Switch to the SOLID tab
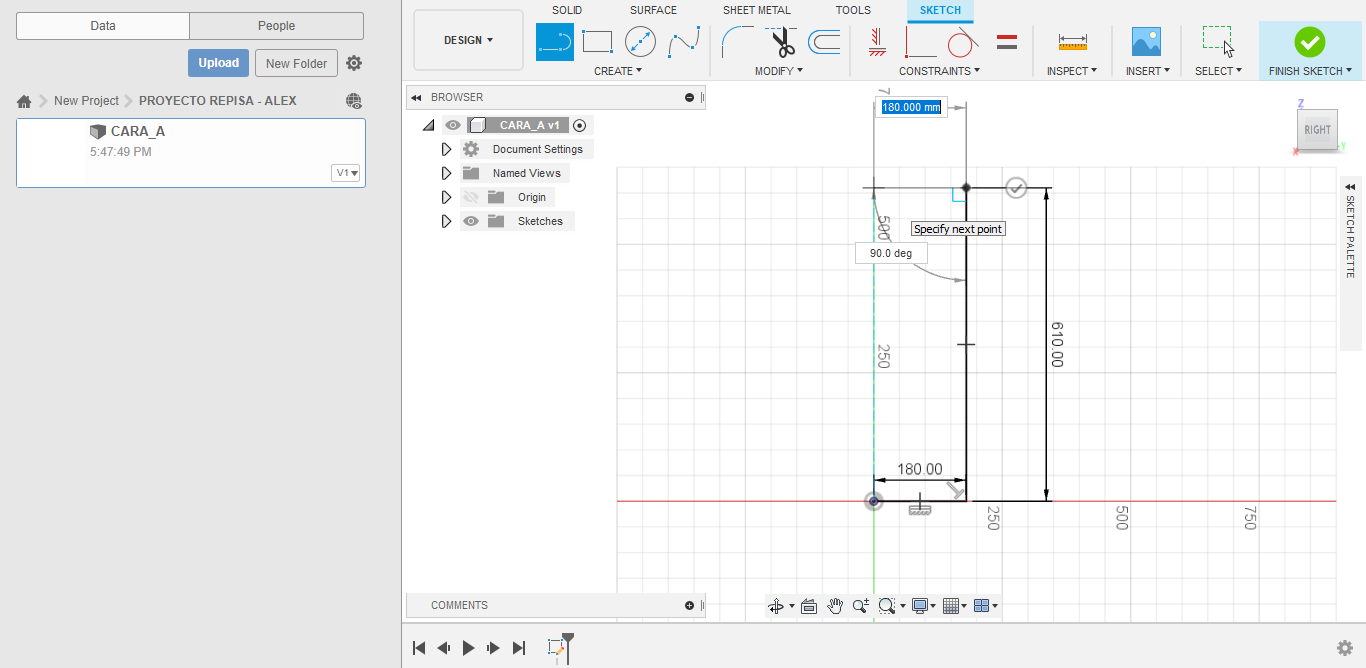1366x668 pixels. pyautogui.click(x=567, y=10)
